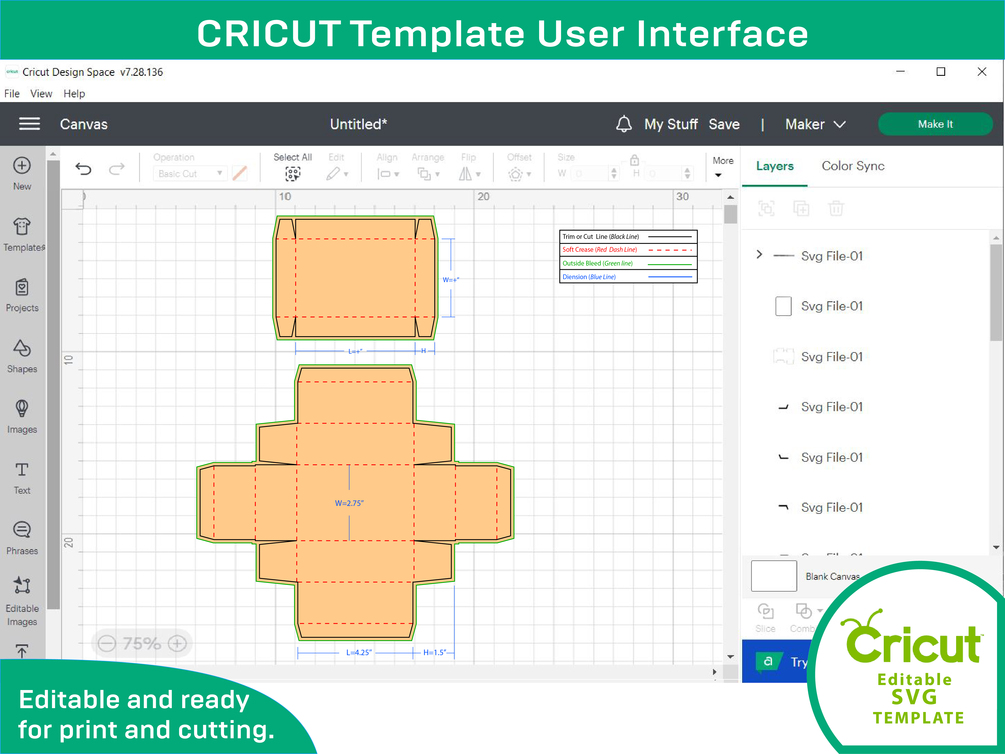
Task: Click the Canvas label in header
Action: pyautogui.click(x=83, y=124)
